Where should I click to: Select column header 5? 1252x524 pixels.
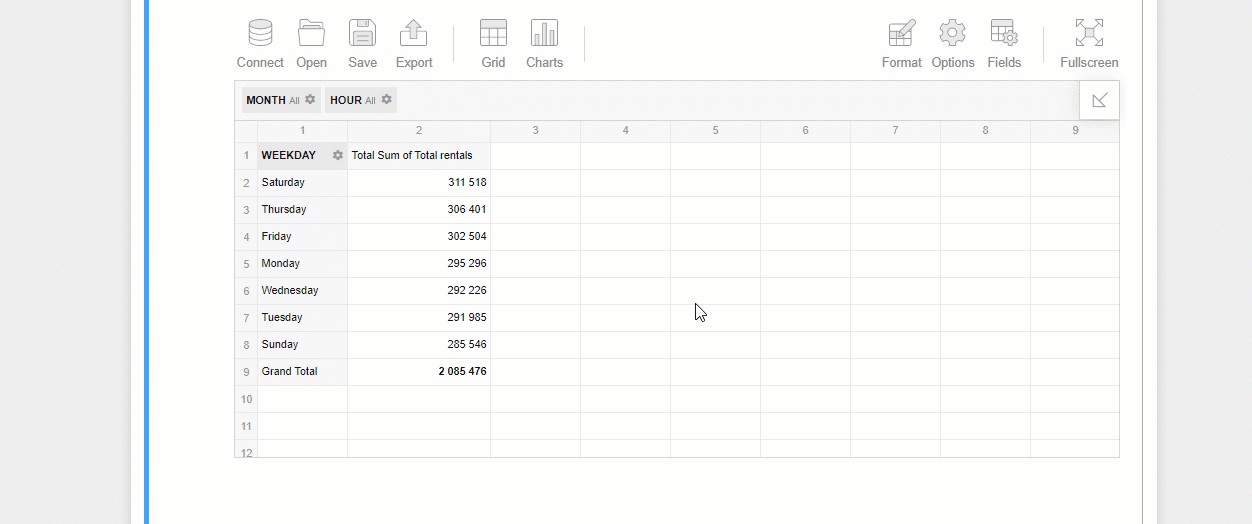(715, 131)
